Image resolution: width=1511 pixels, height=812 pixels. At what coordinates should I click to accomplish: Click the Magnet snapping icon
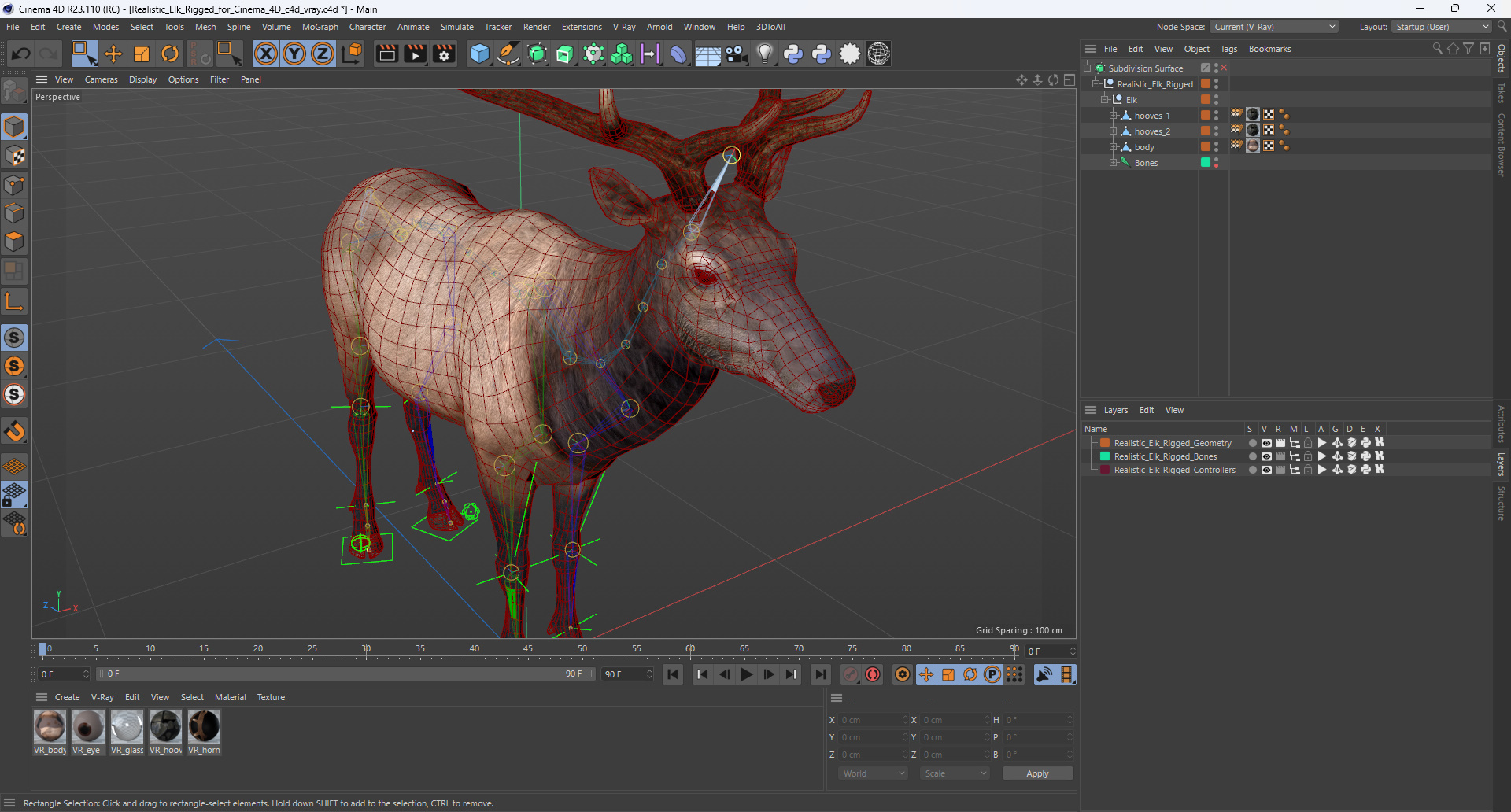[x=14, y=430]
